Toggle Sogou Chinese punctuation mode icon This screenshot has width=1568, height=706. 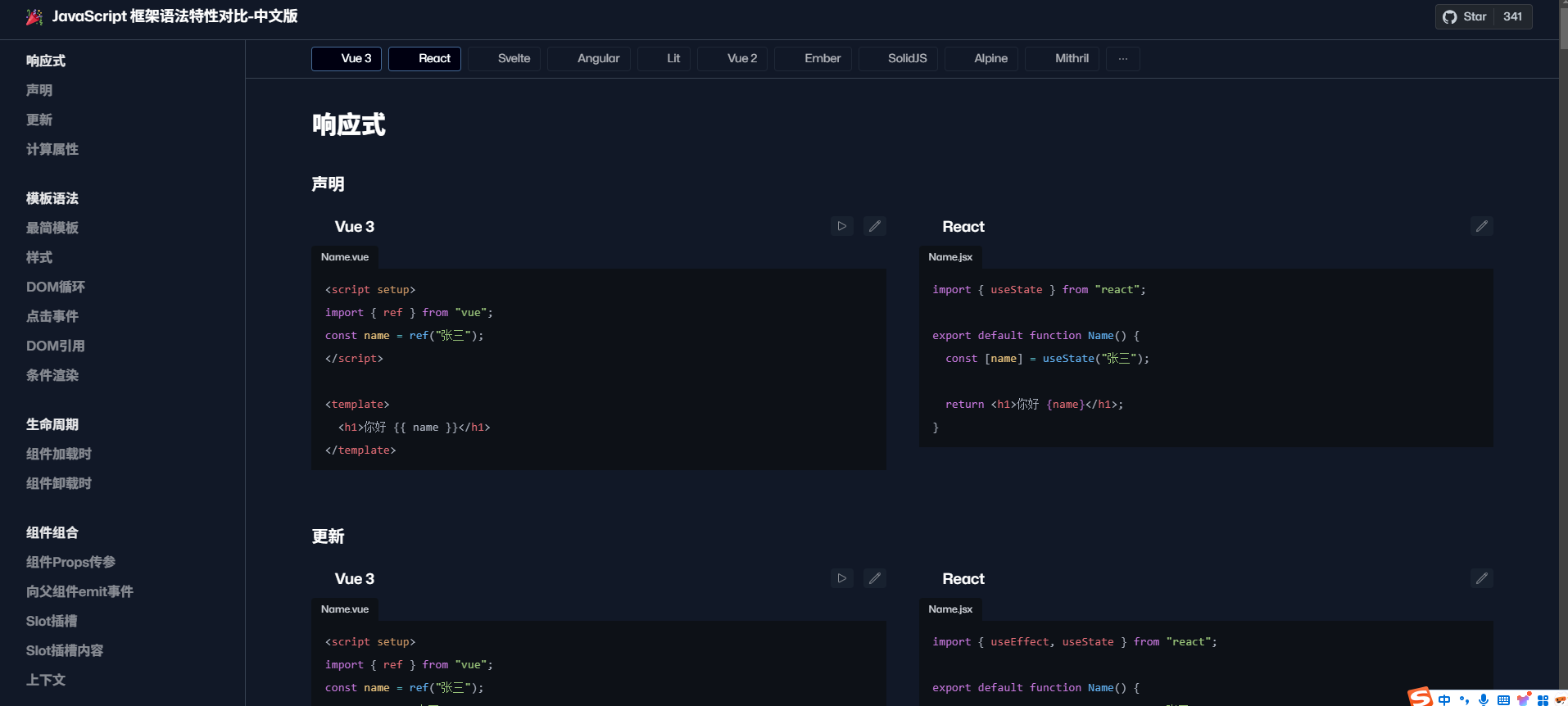(1464, 699)
